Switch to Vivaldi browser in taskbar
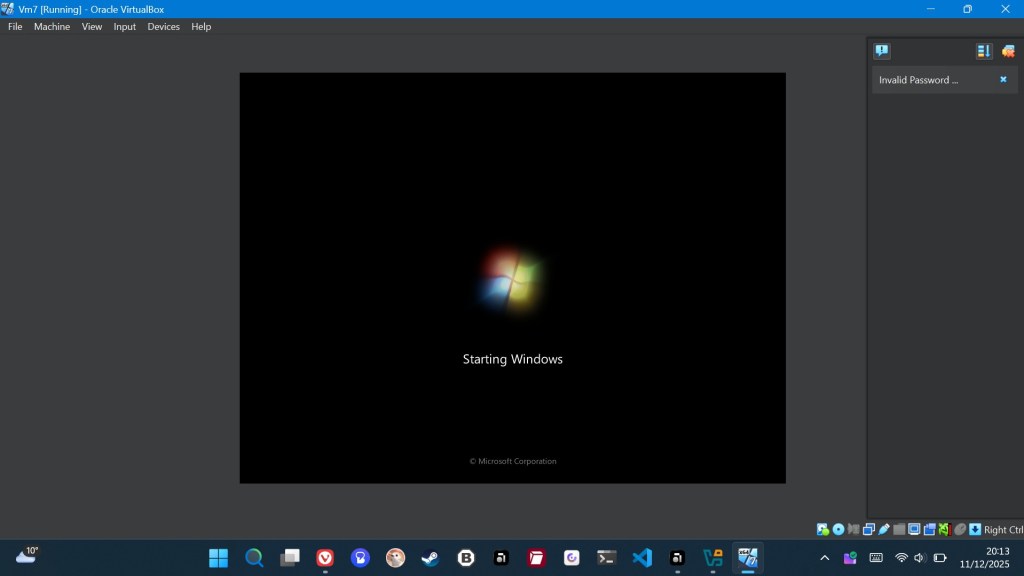 coord(325,558)
